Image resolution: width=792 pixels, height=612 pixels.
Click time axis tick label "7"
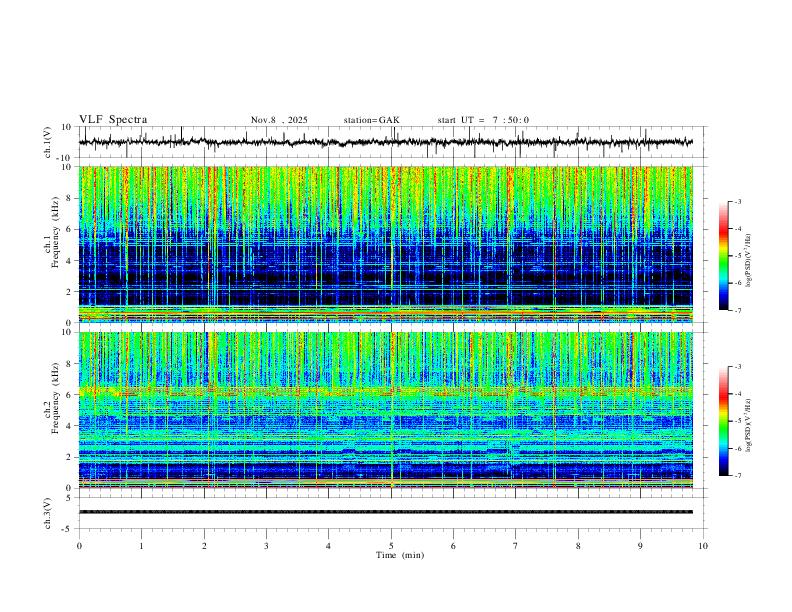tap(516, 546)
